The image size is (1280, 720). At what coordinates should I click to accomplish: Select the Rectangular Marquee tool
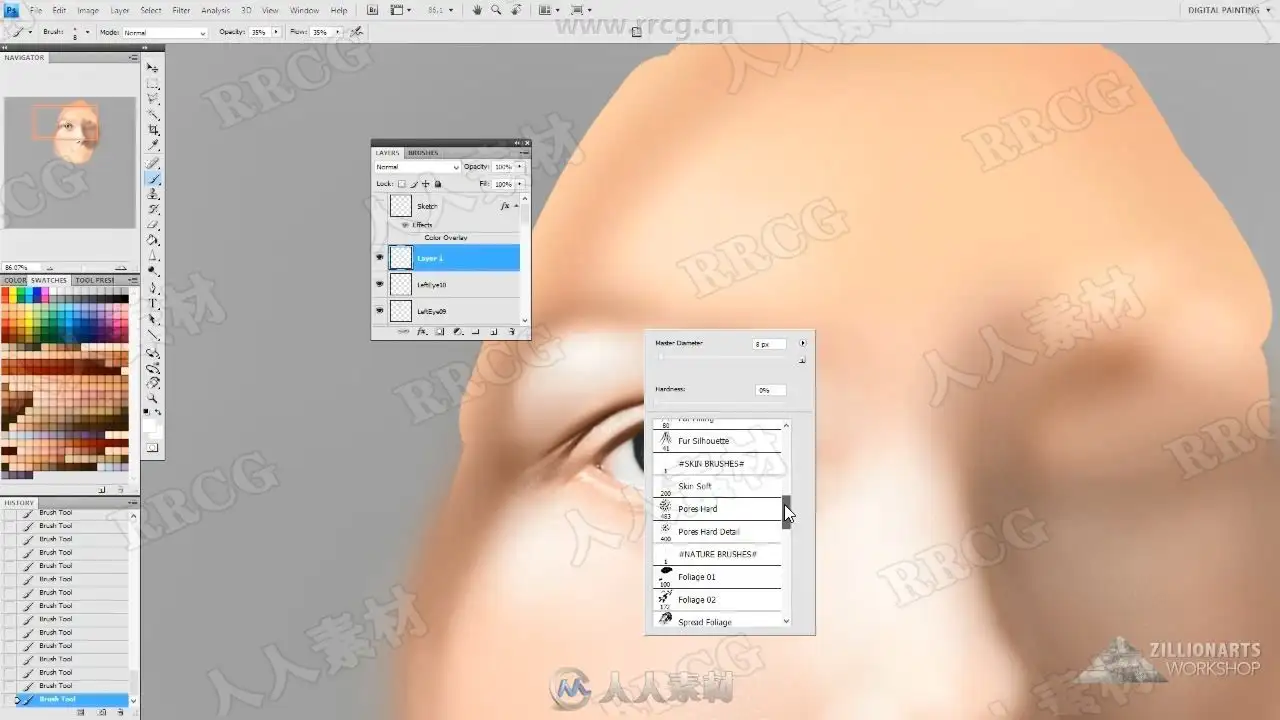pyautogui.click(x=153, y=83)
